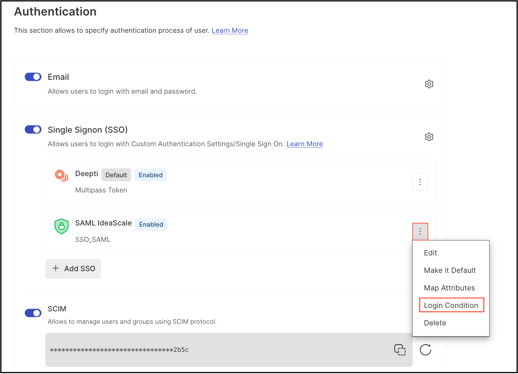
Task: Select the SSO_SAML label
Action: point(93,240)
